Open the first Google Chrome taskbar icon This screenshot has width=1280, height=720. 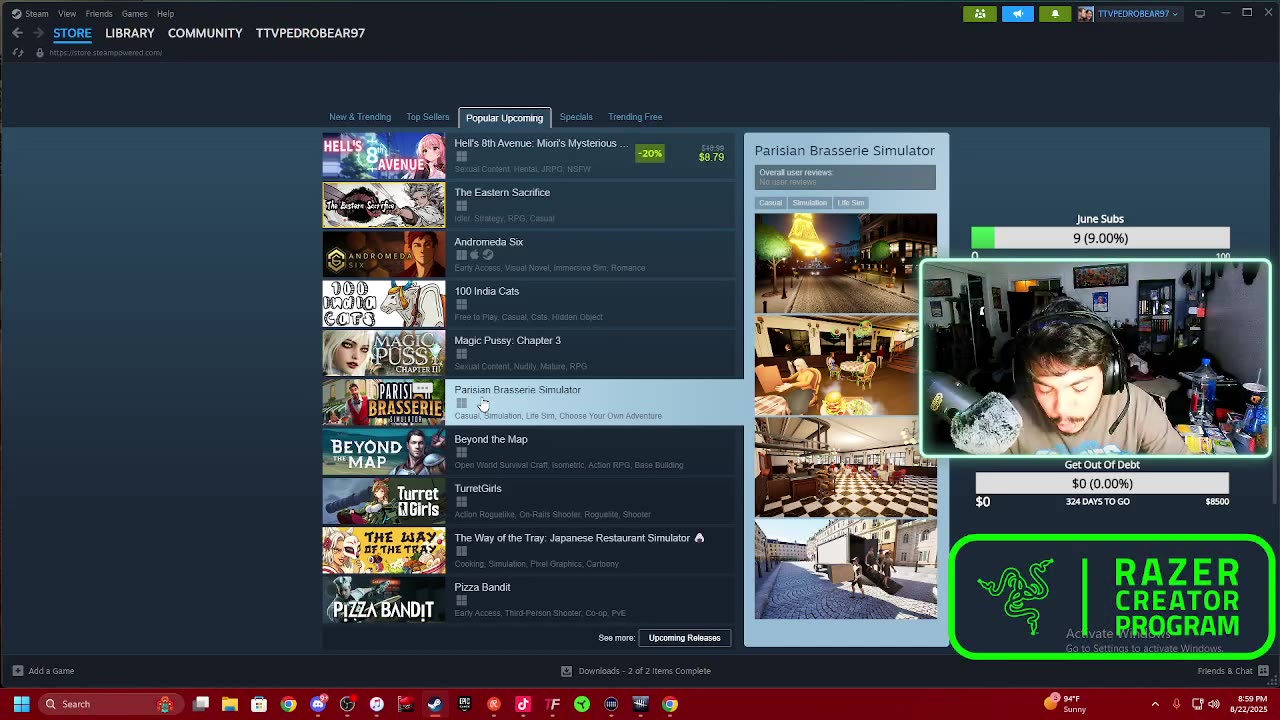coord(288,704)
